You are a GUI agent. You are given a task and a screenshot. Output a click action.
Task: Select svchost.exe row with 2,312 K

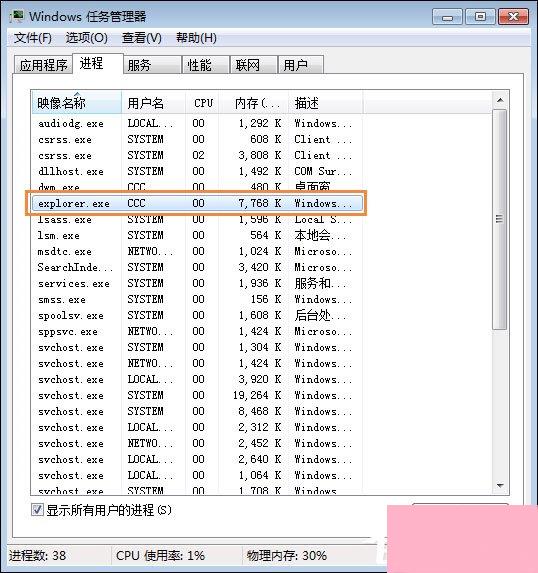point(197,428)
